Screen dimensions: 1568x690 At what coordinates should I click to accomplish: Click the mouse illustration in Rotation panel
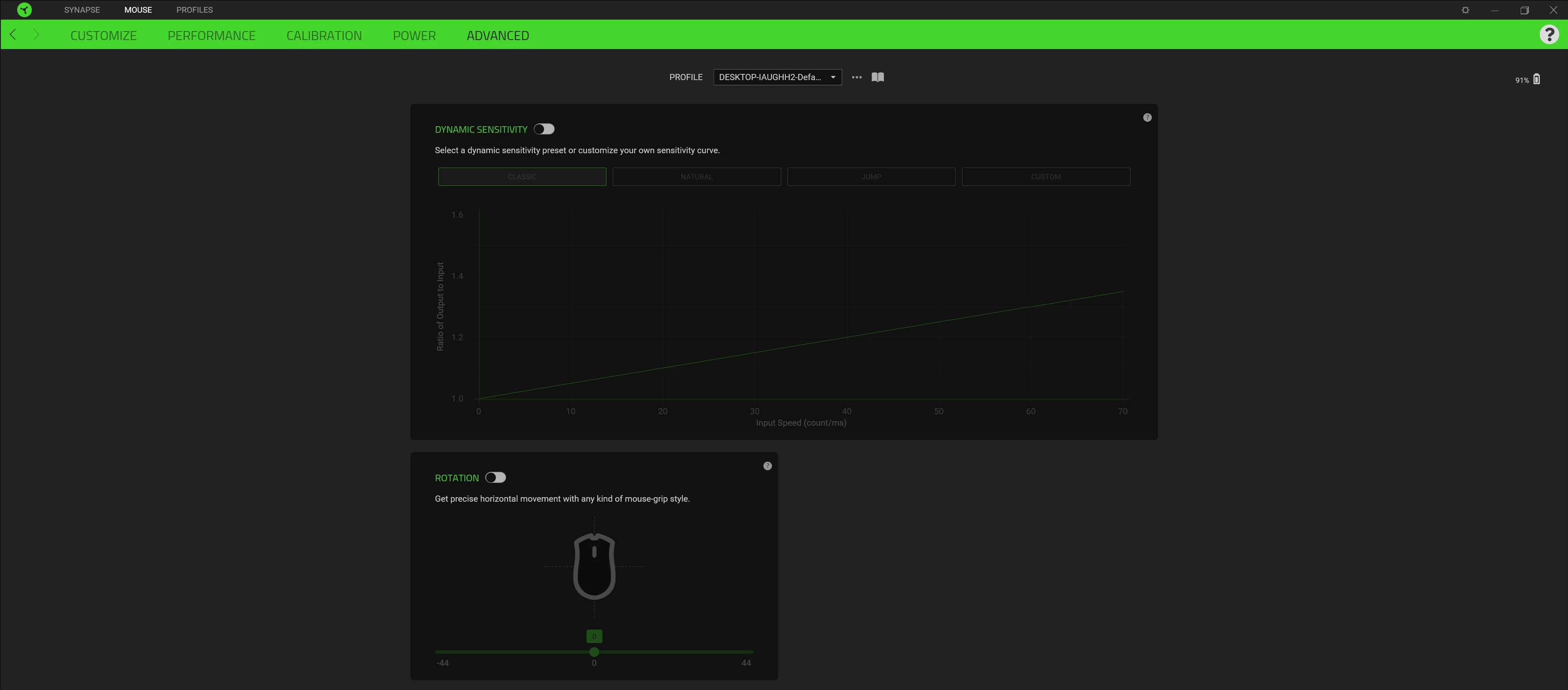[593, 567]
